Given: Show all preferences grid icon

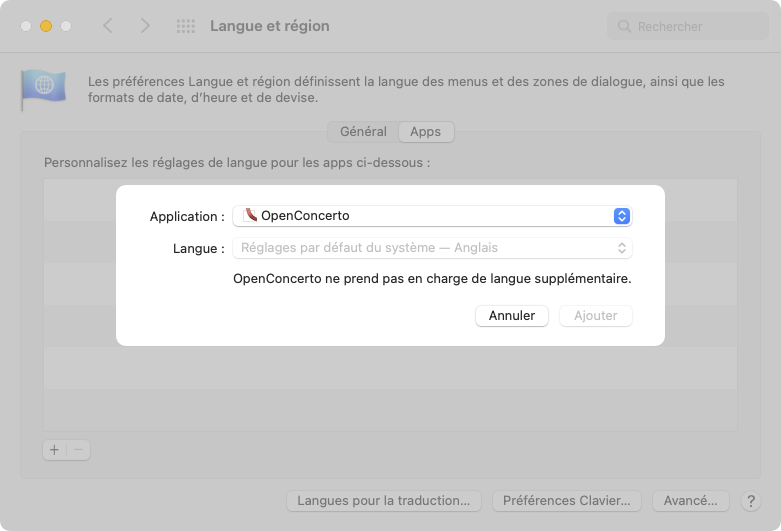Looking at the screenshot, I should point(186,26).
